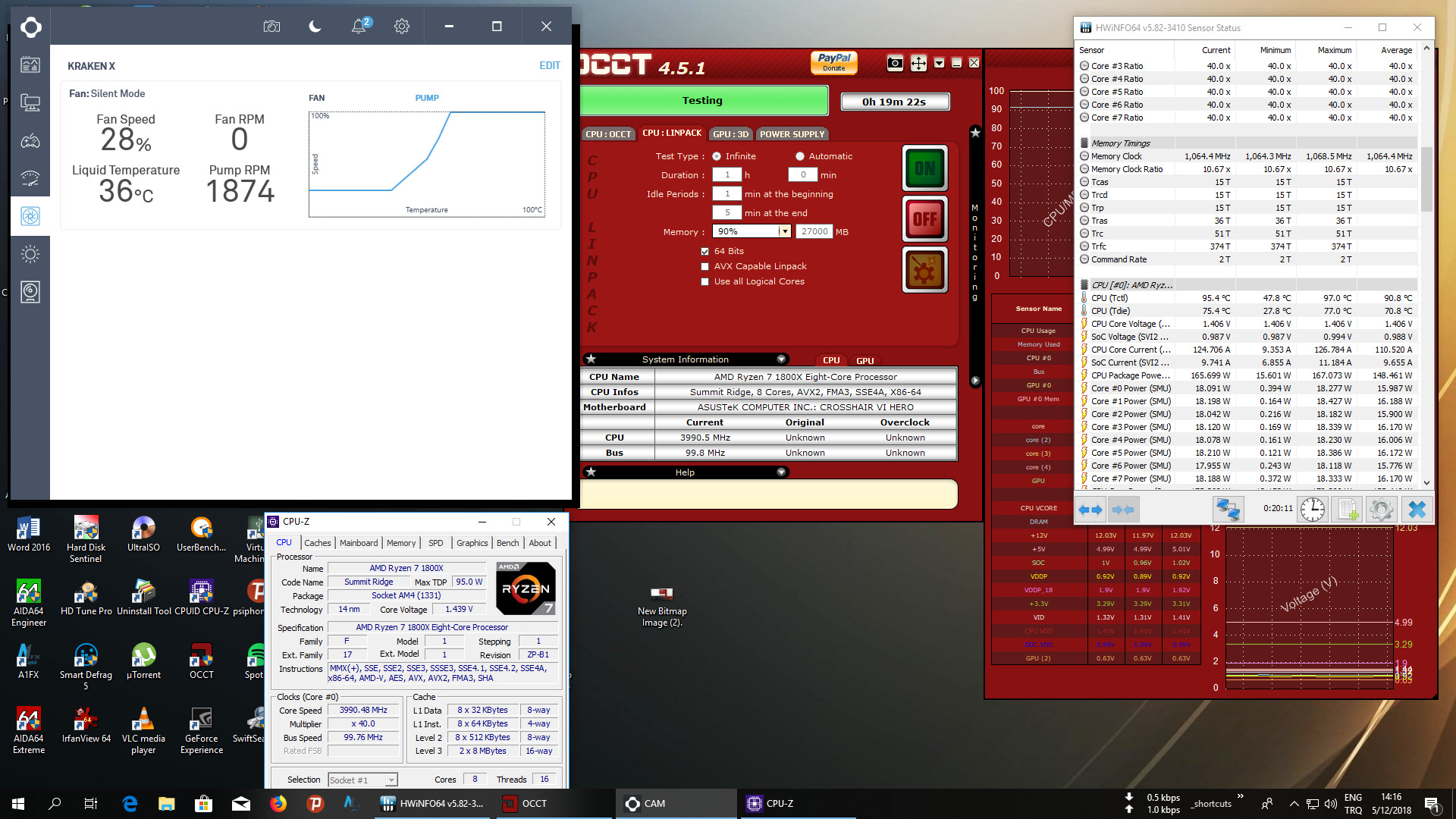Open OCCT orange gear options button
The height and width of the screenshot is (819, 1456).
click(924, 270)
